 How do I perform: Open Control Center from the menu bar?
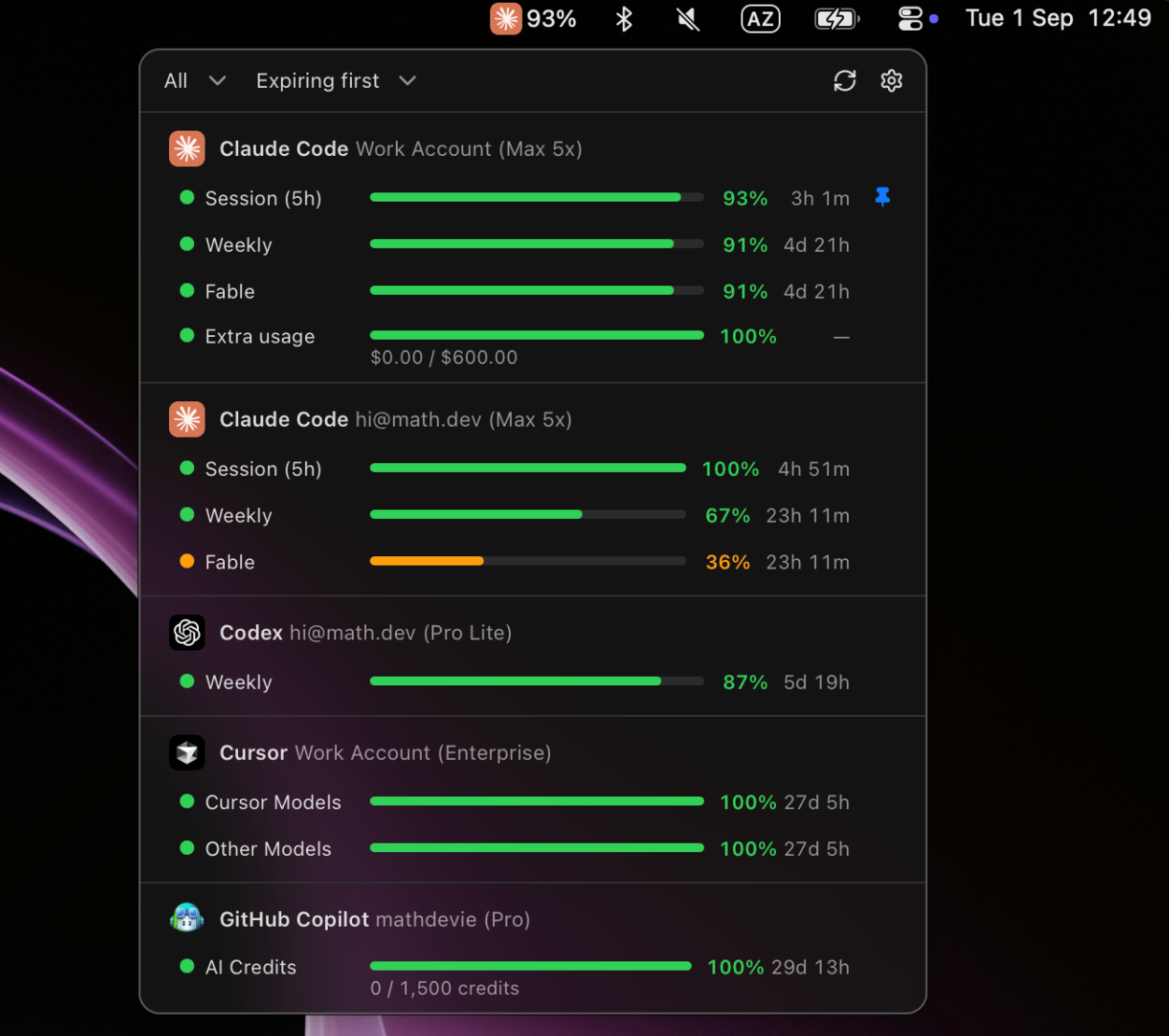909,19
